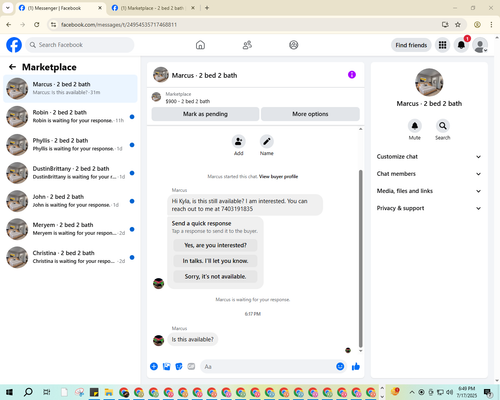
Task: Open Windows taskbar search
Action: (28, 392)
